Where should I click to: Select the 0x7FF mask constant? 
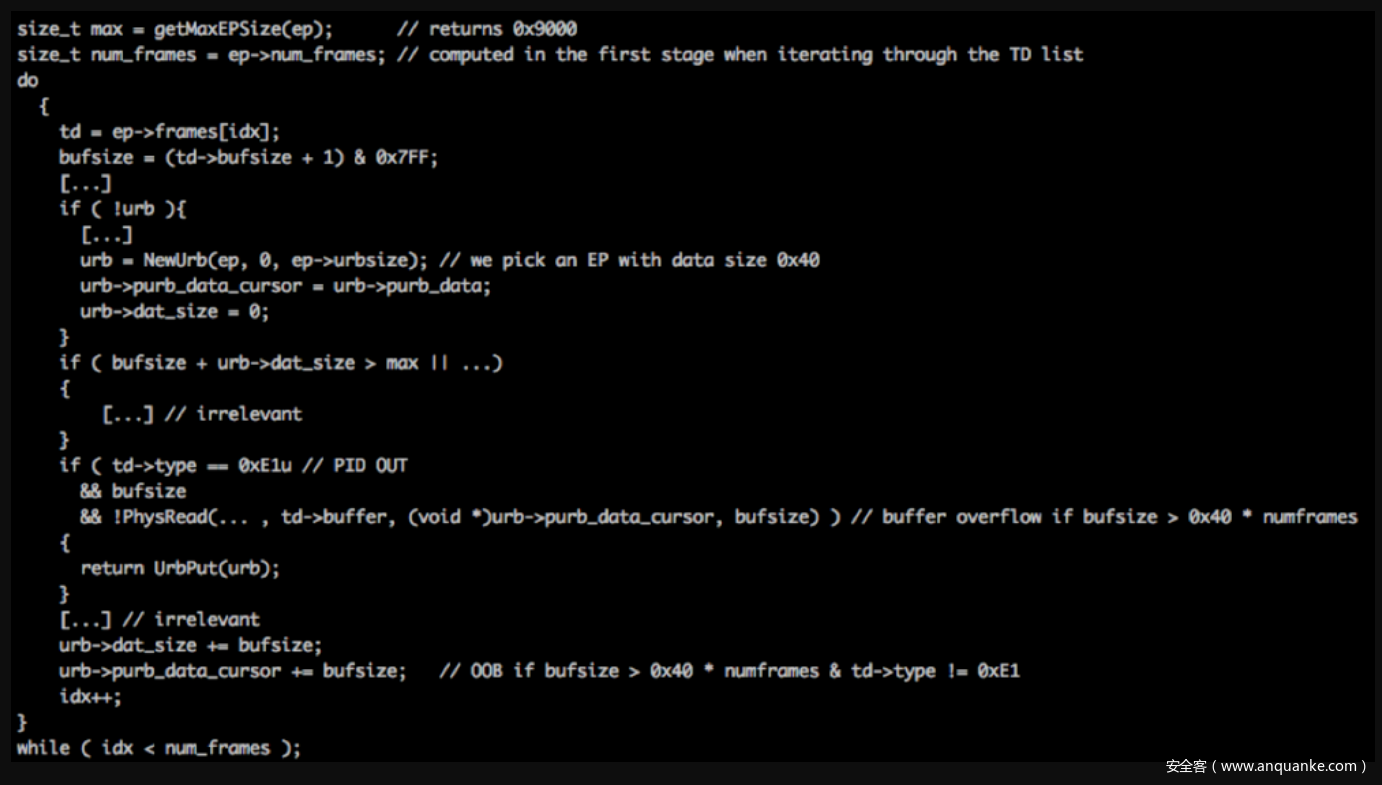[406, 157]
